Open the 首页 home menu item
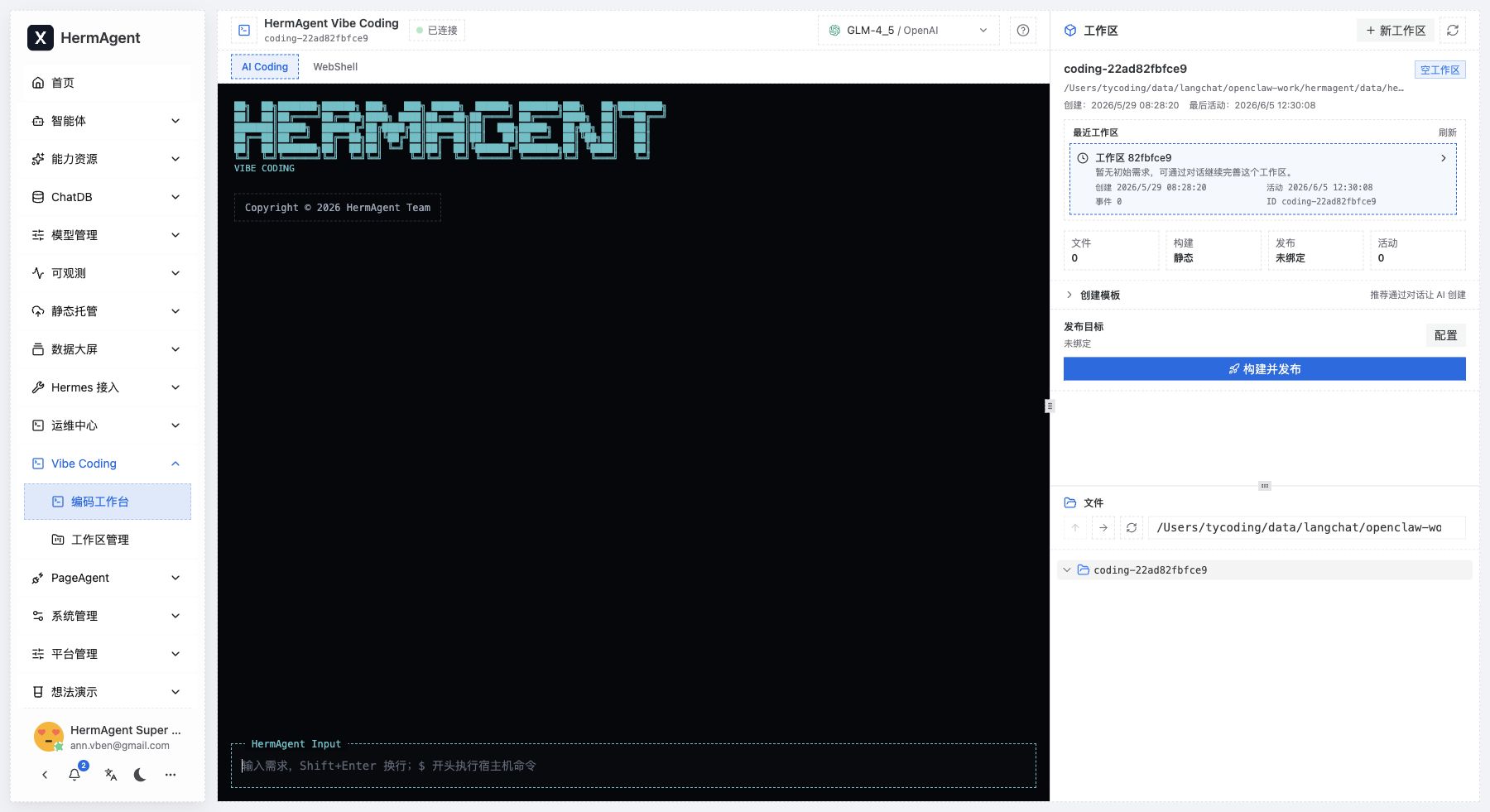Viewport: 1490px width, 812px height. tap(108, 83)
